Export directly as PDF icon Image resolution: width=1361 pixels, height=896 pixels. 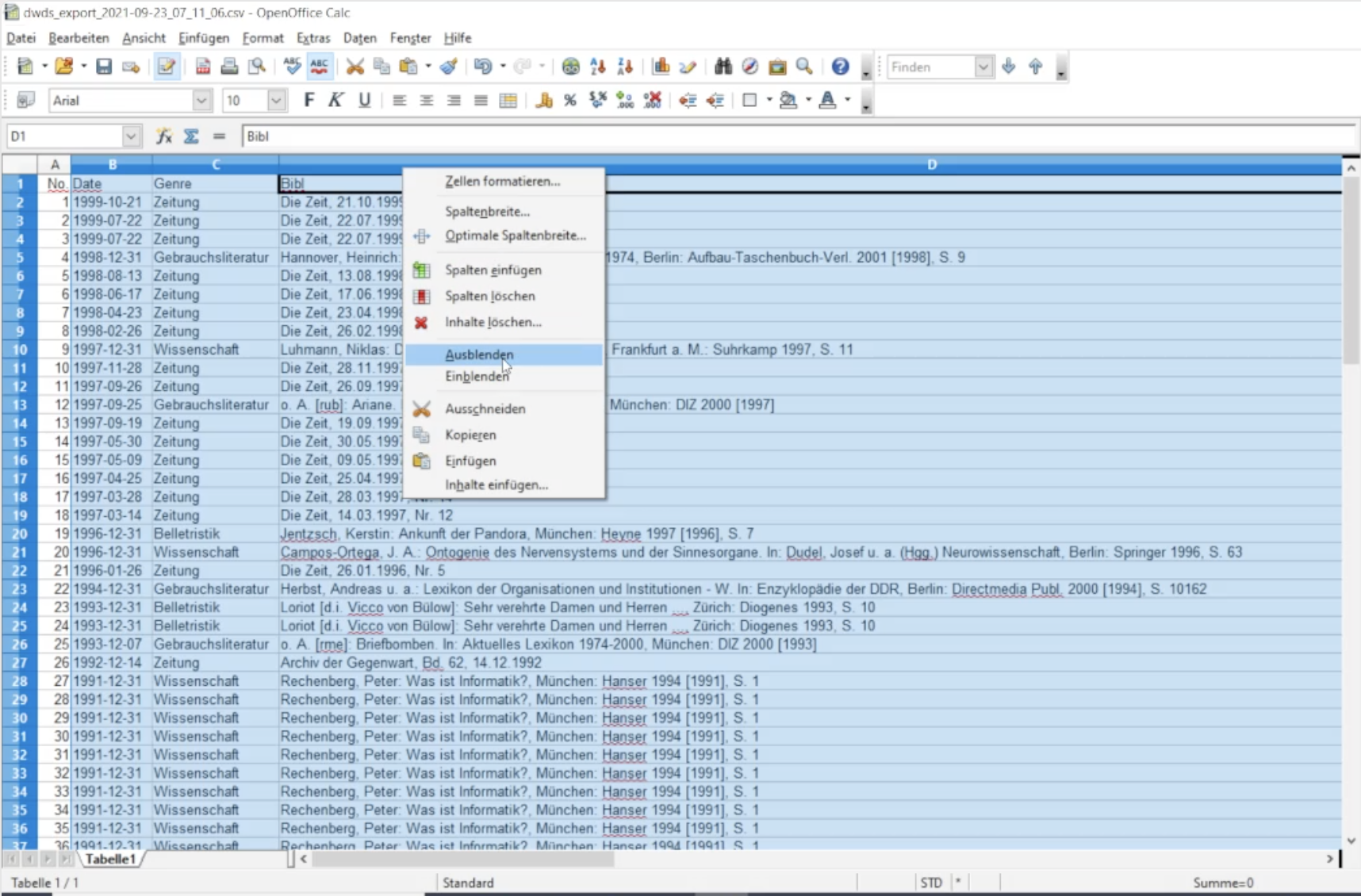(x=203, y=67)
